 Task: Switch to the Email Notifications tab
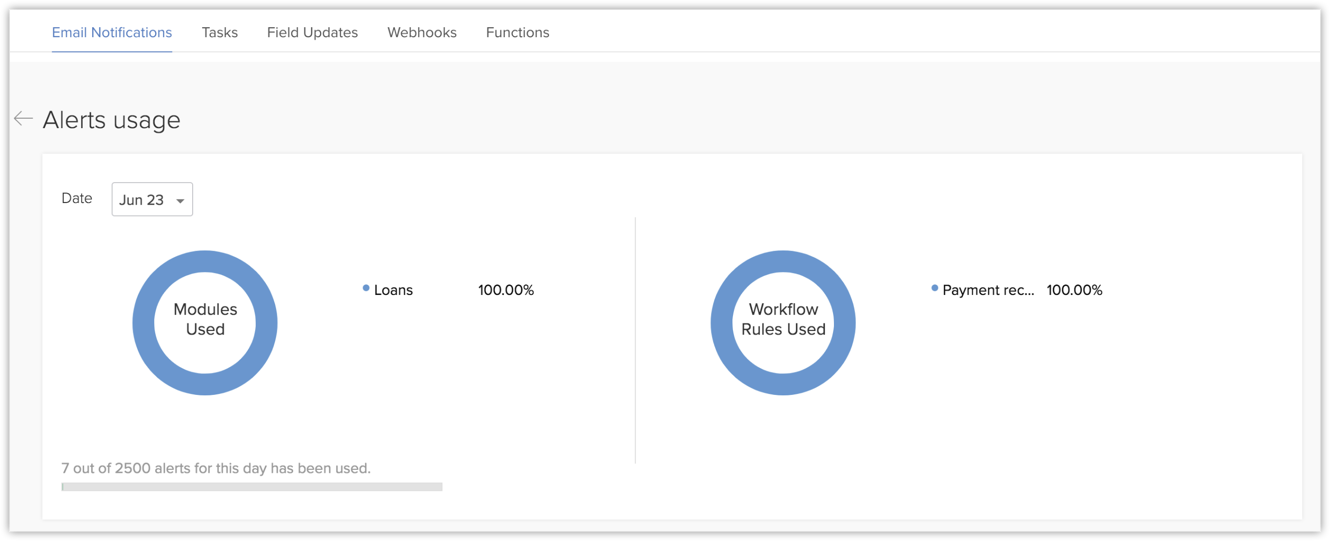point(112,32)
